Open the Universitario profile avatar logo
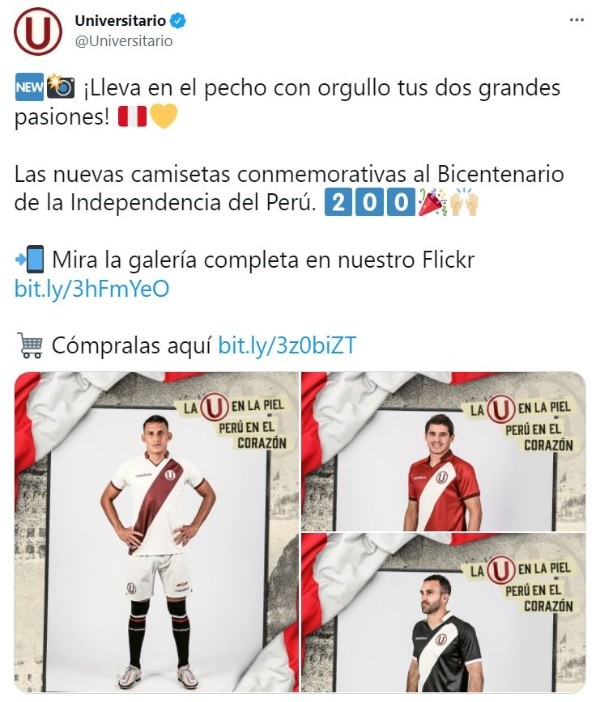600x702 pixels. (x=38, y=31)
